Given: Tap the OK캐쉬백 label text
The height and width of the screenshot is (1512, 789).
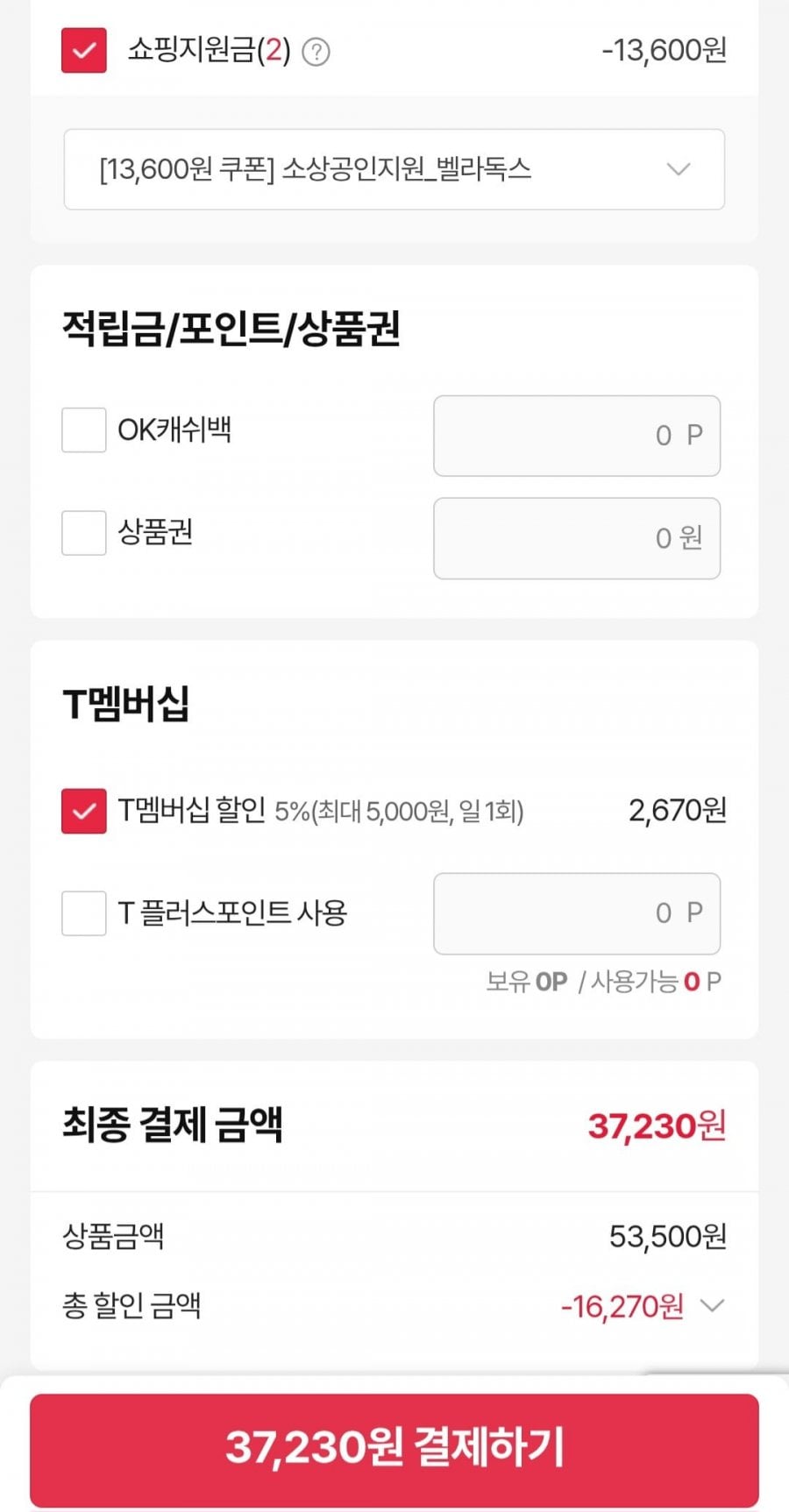Looking at the screenshot, I should [174, 430].
